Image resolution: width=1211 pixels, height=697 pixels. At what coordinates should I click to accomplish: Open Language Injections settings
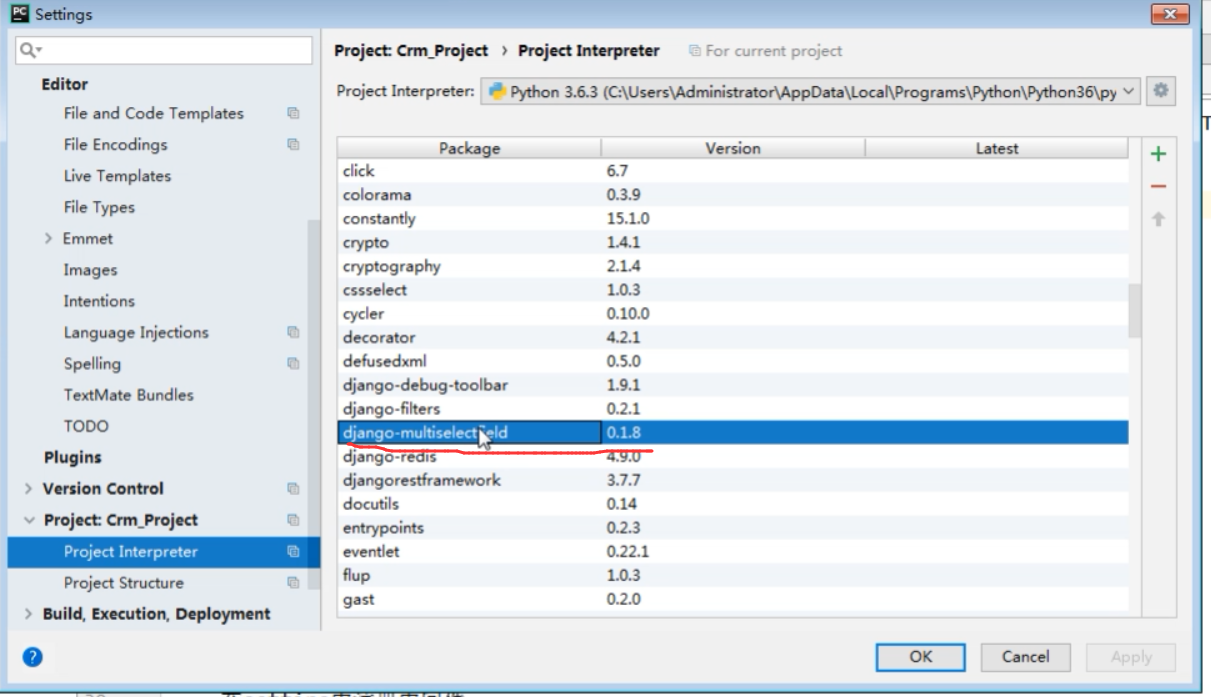pos(136,332)
